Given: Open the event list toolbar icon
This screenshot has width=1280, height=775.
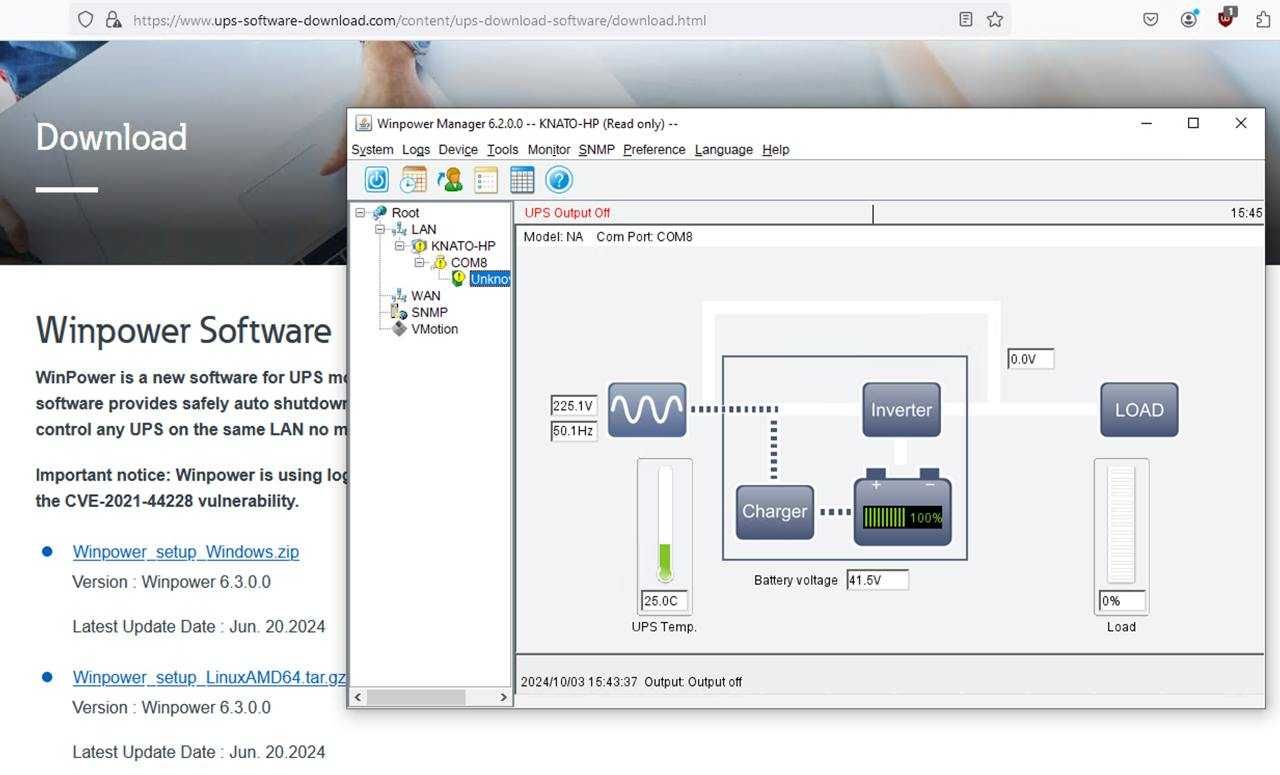Looking at the screenshot, I should 486,180.
